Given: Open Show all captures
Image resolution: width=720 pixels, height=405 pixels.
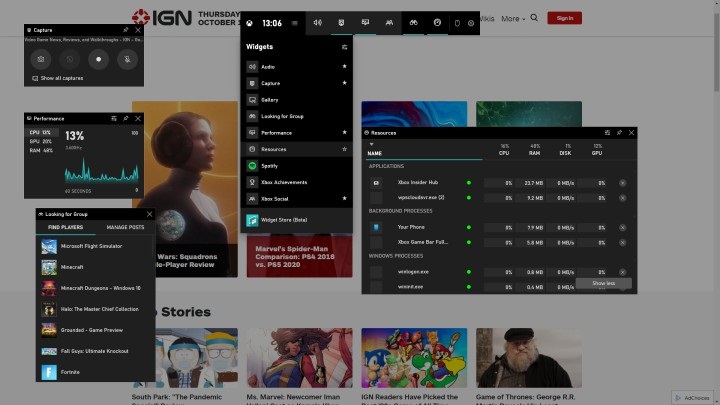Looking at the screenshot, I should (x=61, y=77).
